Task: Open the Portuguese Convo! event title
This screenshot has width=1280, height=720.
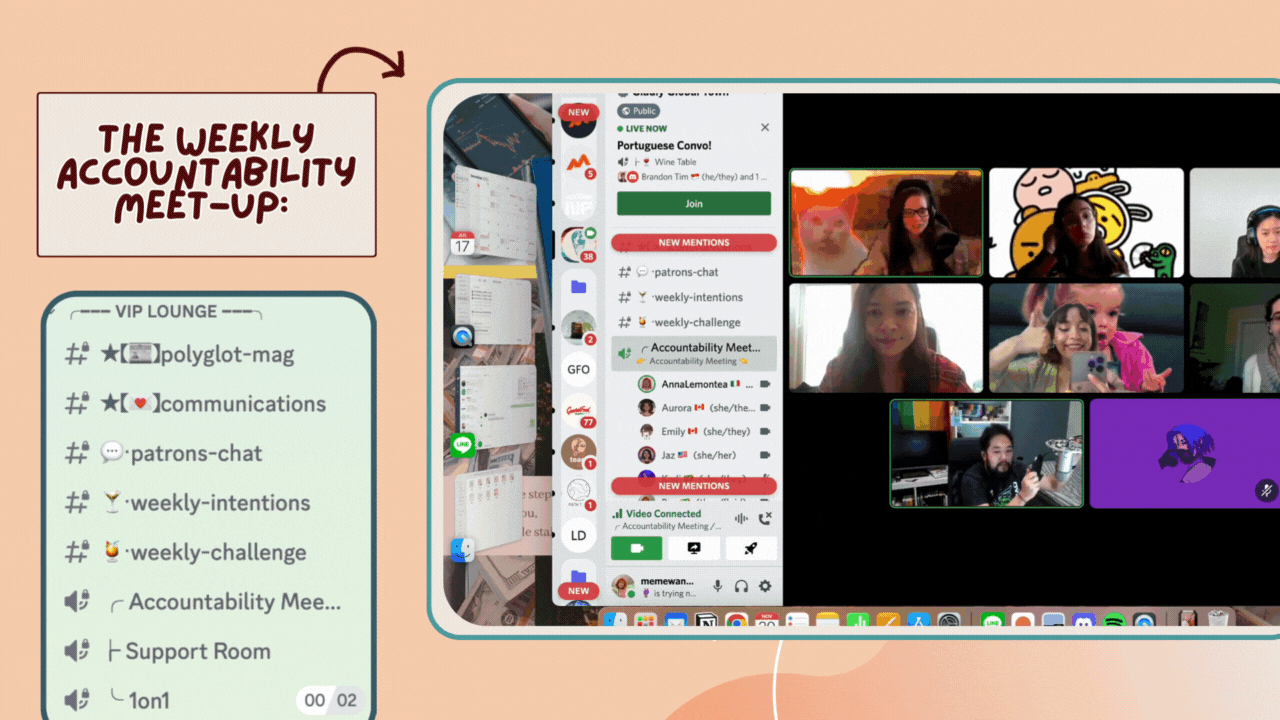Action: point(664,145)
